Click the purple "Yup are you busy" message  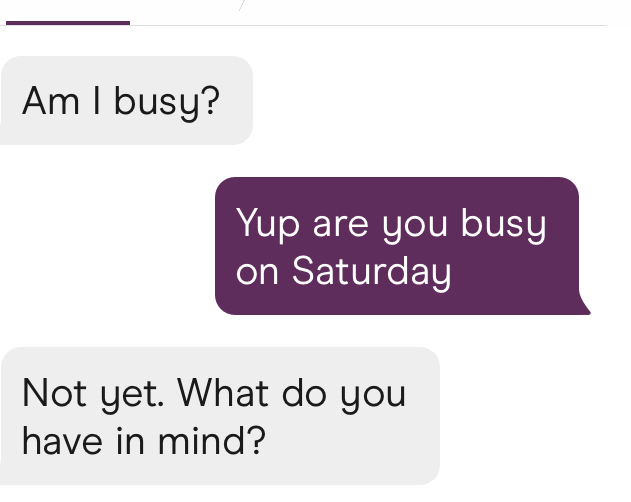coord(397,245)
